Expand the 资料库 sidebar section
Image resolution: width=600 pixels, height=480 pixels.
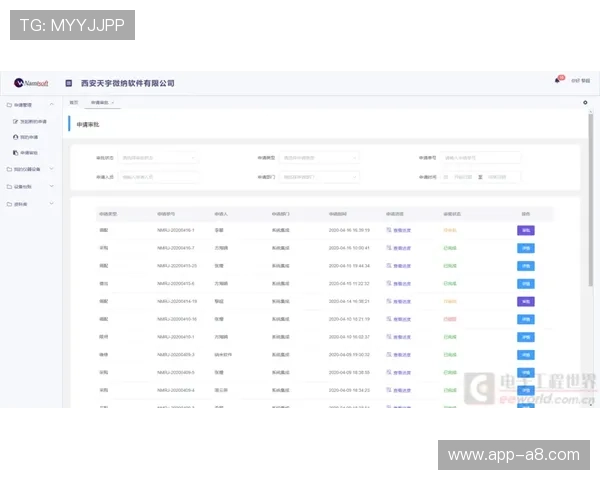point(52,204)
